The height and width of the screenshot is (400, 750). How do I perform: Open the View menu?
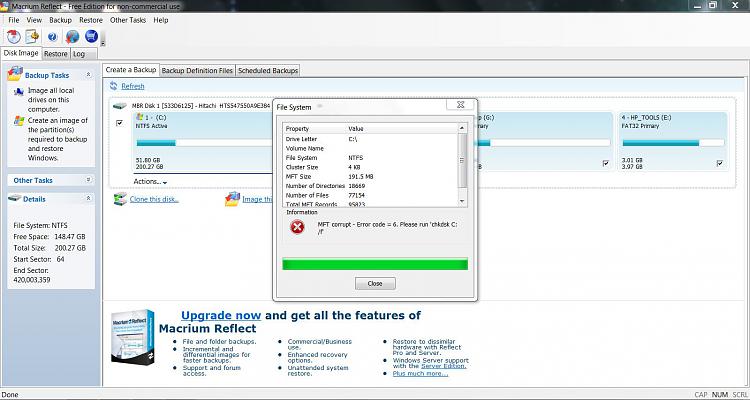click(34, 20)
